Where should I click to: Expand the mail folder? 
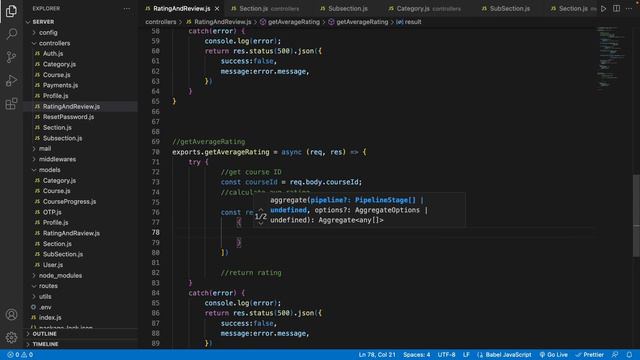tap(80, 149)
